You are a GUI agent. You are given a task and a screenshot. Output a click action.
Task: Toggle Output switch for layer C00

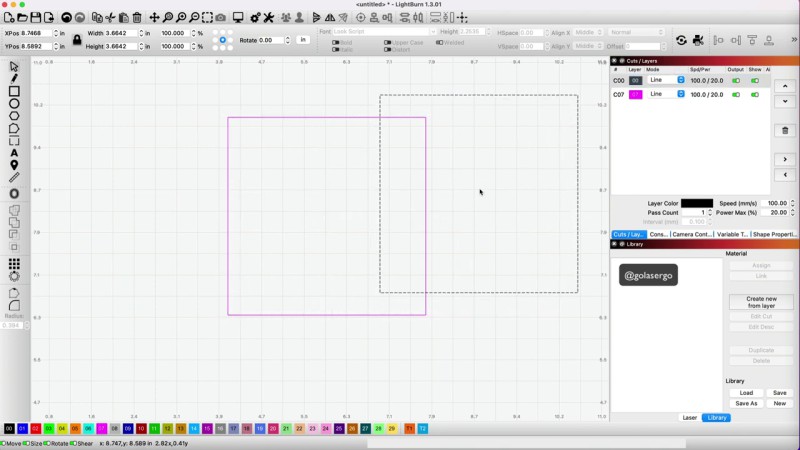(x=736, y=80)
